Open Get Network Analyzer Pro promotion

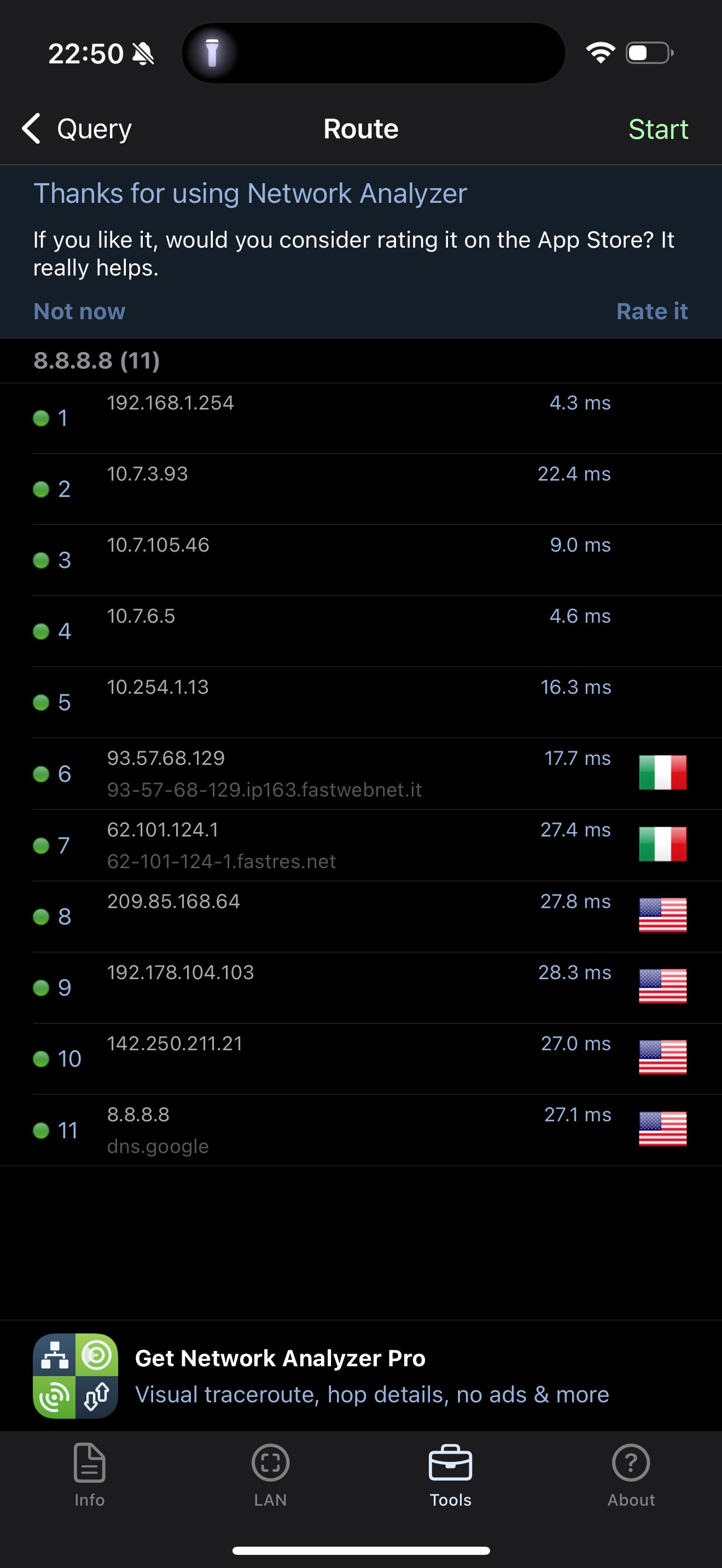[x=371, y=1376]
